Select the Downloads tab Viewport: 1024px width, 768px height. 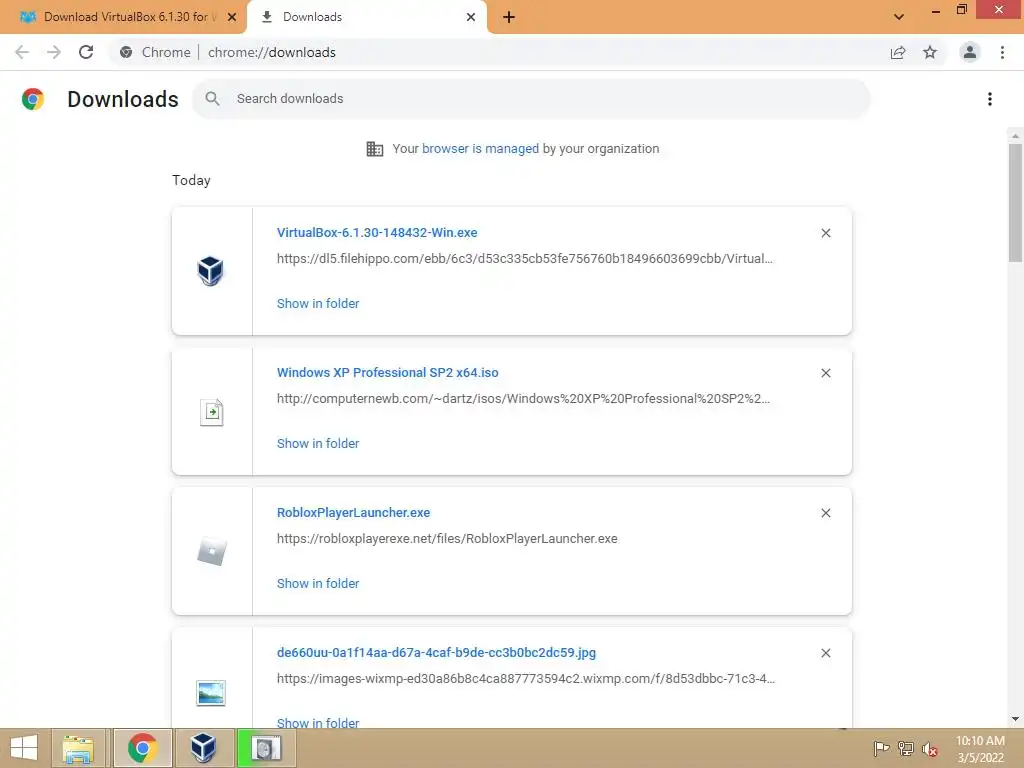[x=366, y=17]
